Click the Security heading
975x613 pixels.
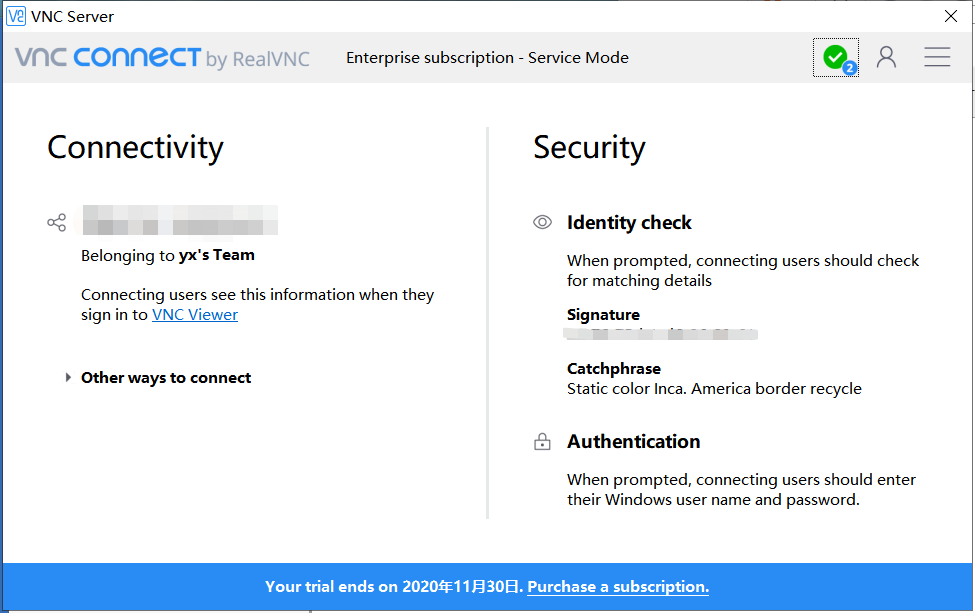coord(589,148)
